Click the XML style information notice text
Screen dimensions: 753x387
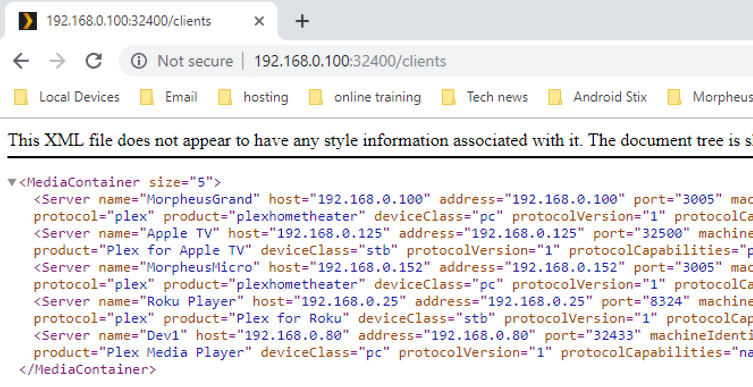click(x=380, y=141)
